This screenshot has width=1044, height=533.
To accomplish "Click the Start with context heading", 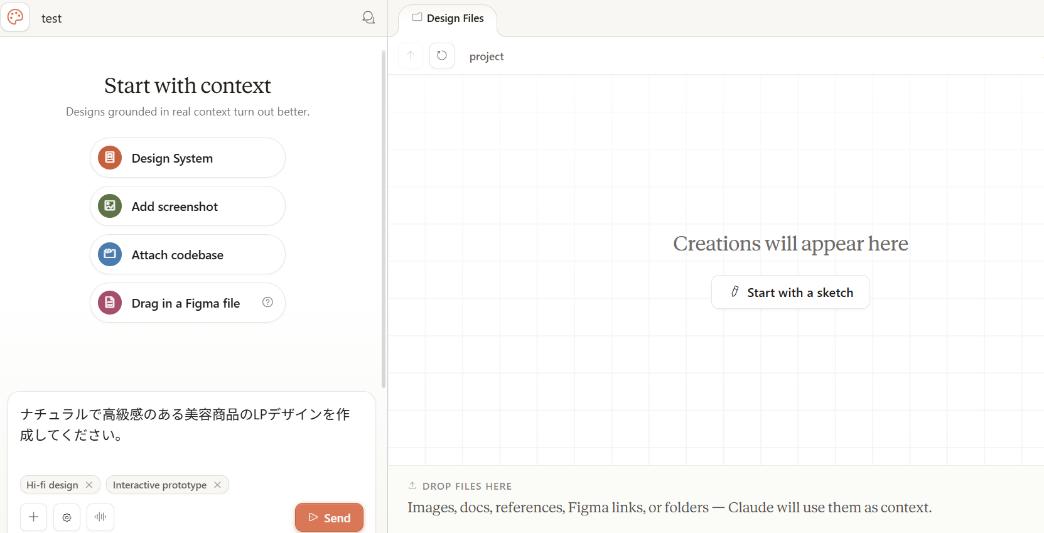I will coord(188,86).
